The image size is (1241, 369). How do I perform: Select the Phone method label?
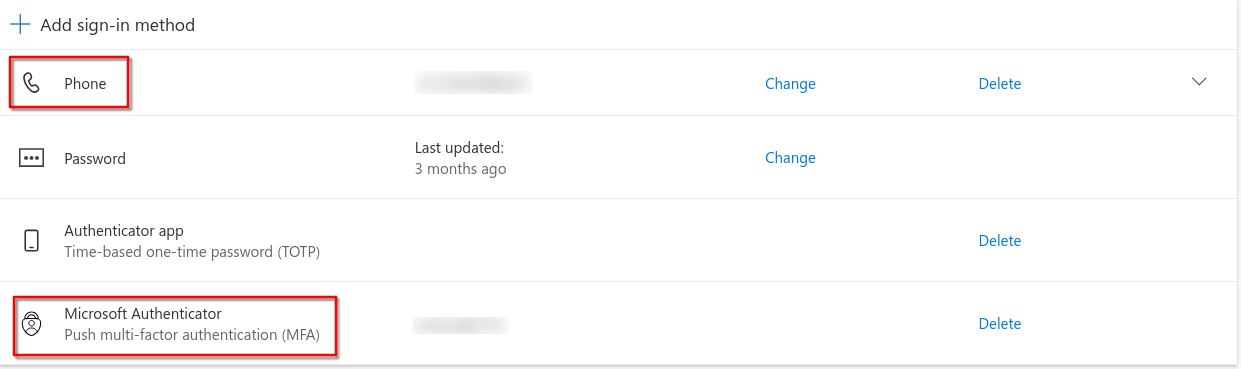85,84
